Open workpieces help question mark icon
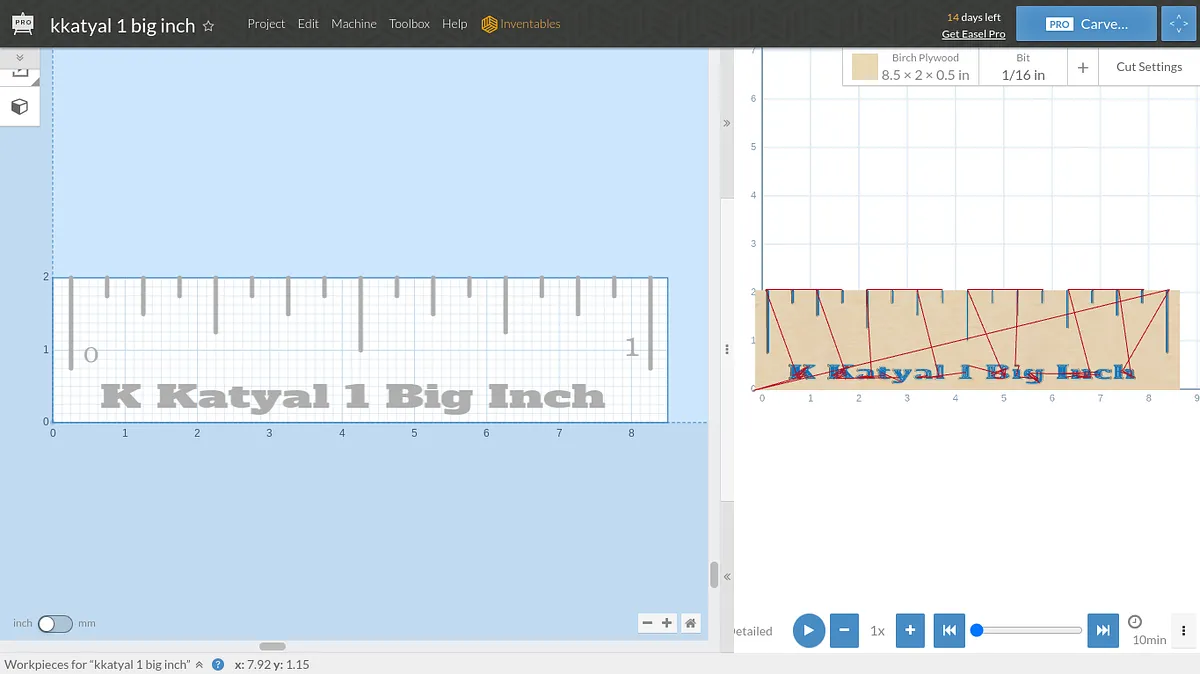 217,664
